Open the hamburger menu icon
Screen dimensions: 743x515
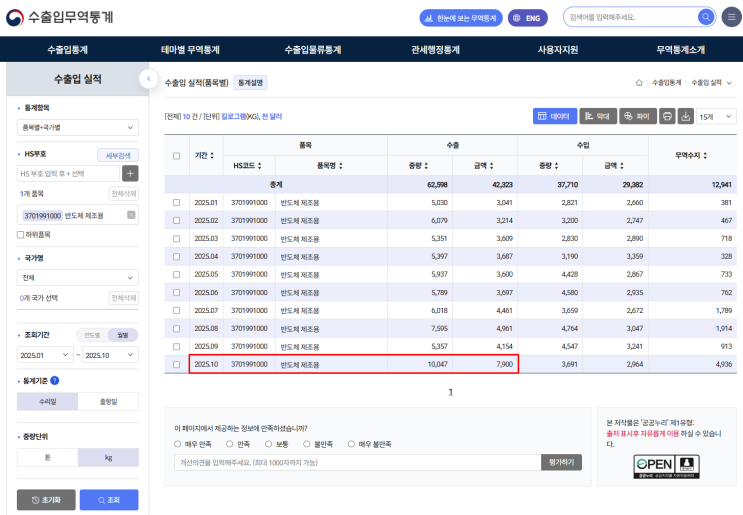pos(731,18)
